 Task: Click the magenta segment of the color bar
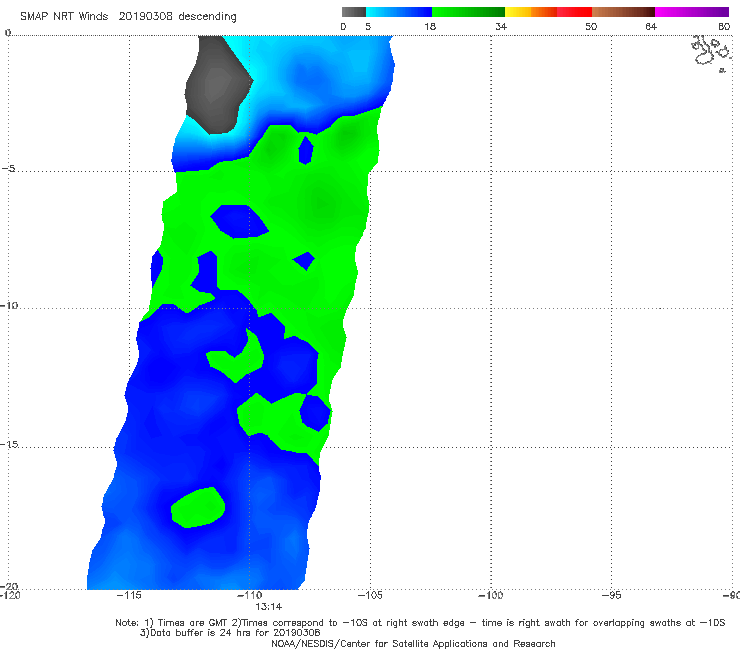[692, 12]
